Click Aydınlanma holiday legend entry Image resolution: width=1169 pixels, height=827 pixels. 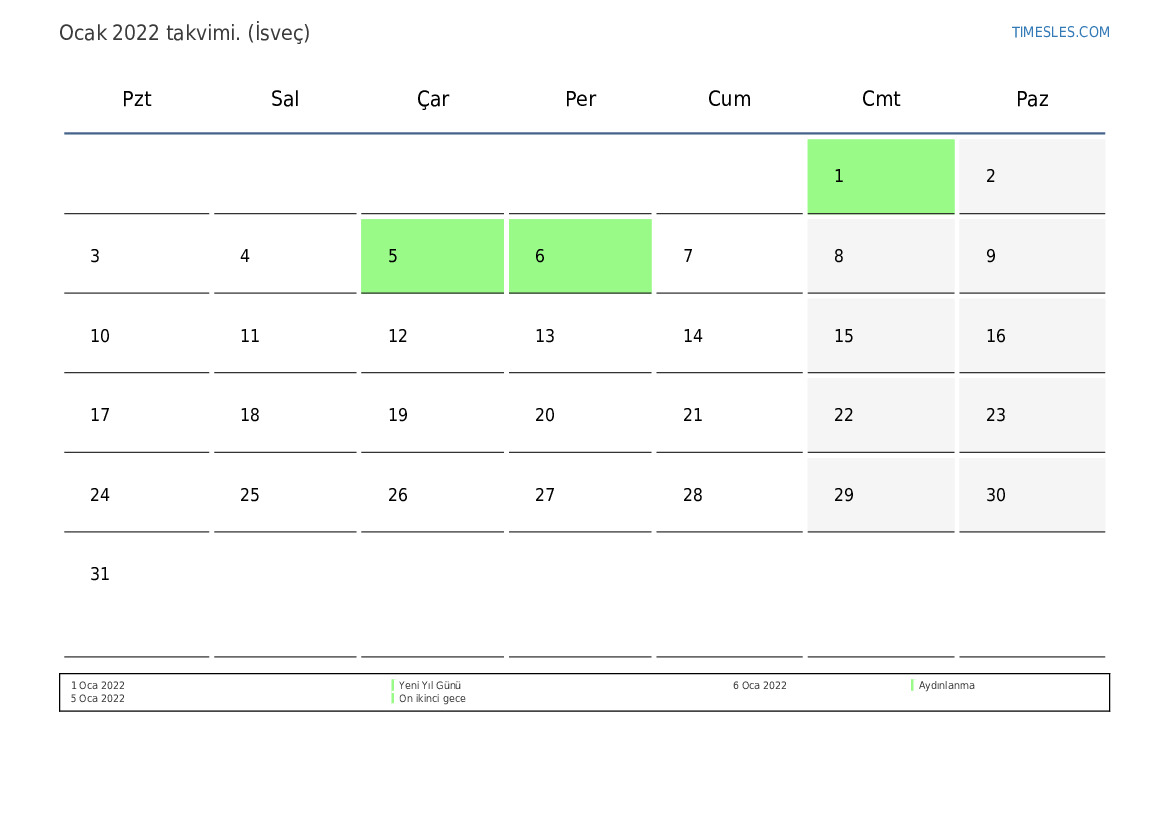click(946, 686)
